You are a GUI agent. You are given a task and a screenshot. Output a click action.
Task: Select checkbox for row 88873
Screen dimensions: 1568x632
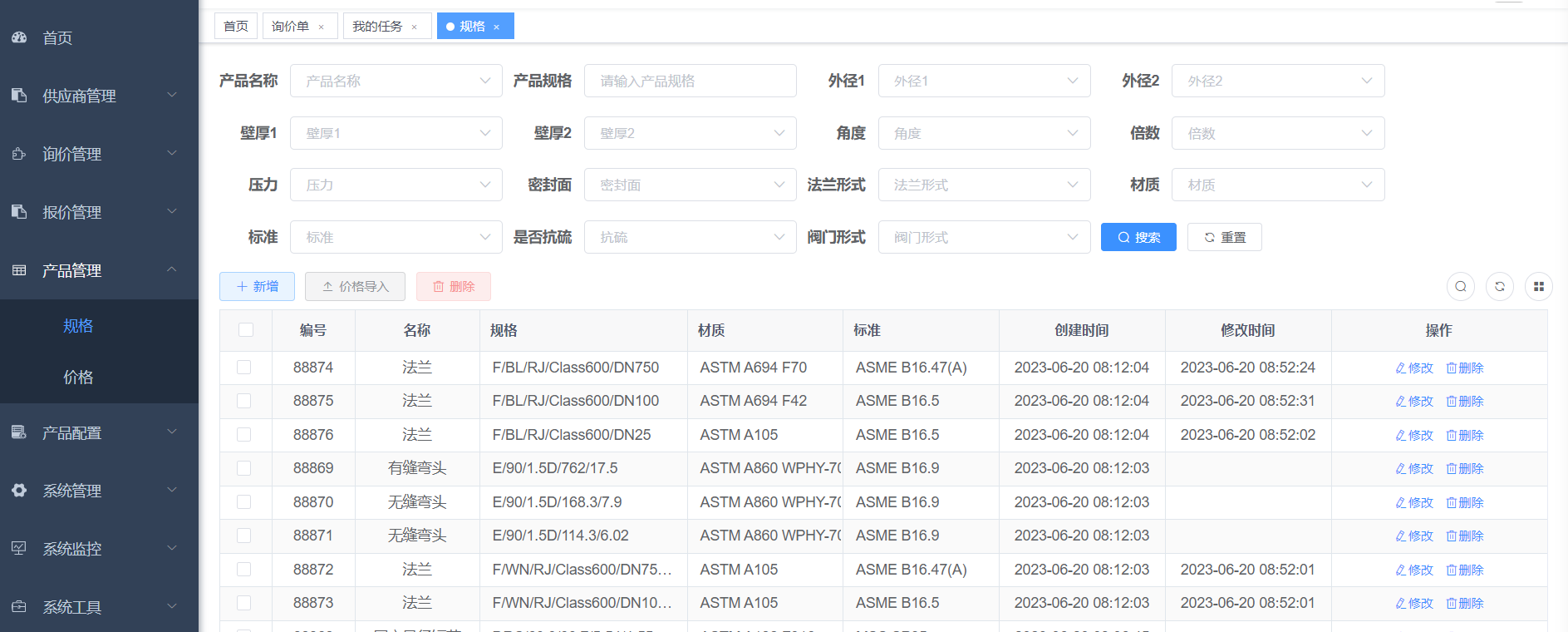click(x=244, y=603)
